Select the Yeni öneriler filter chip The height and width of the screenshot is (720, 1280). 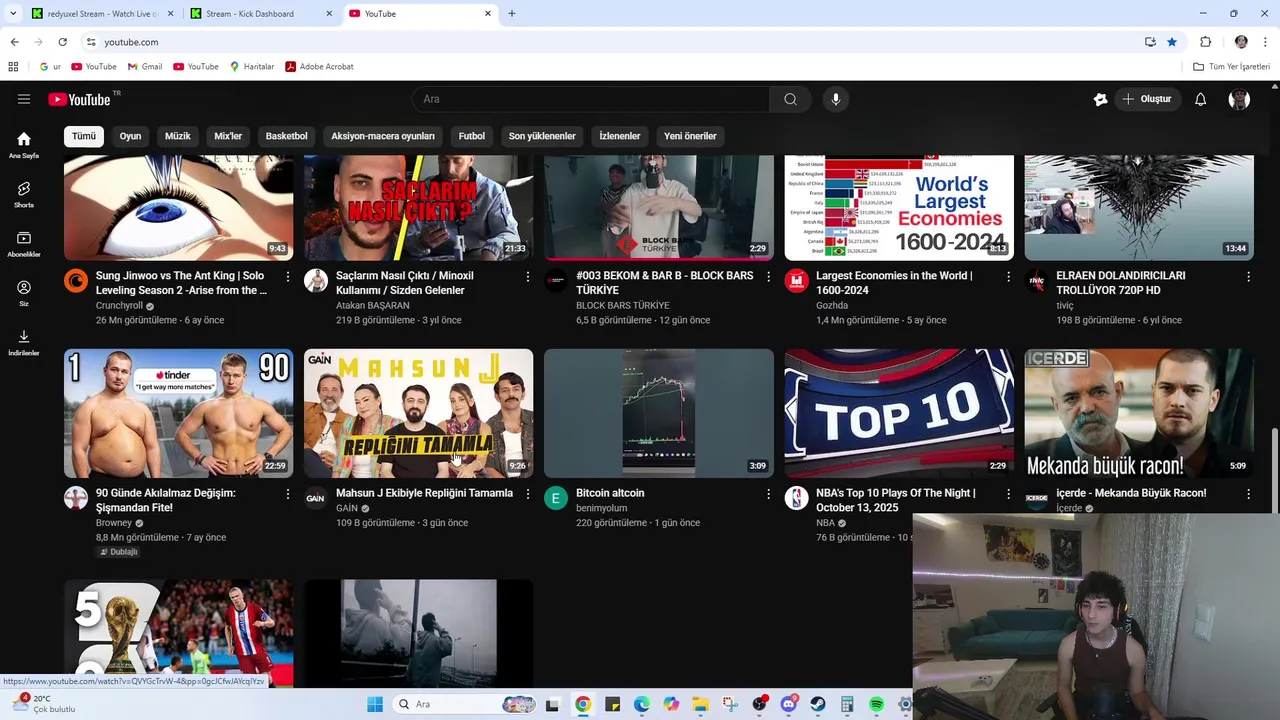coord(690,136)
